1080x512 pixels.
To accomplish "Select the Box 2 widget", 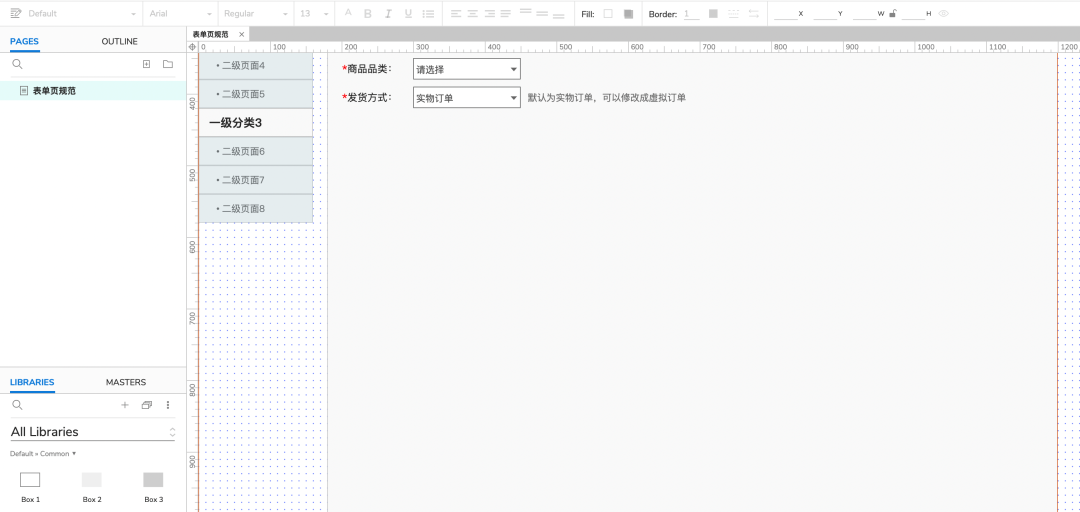I will point(92,487).
